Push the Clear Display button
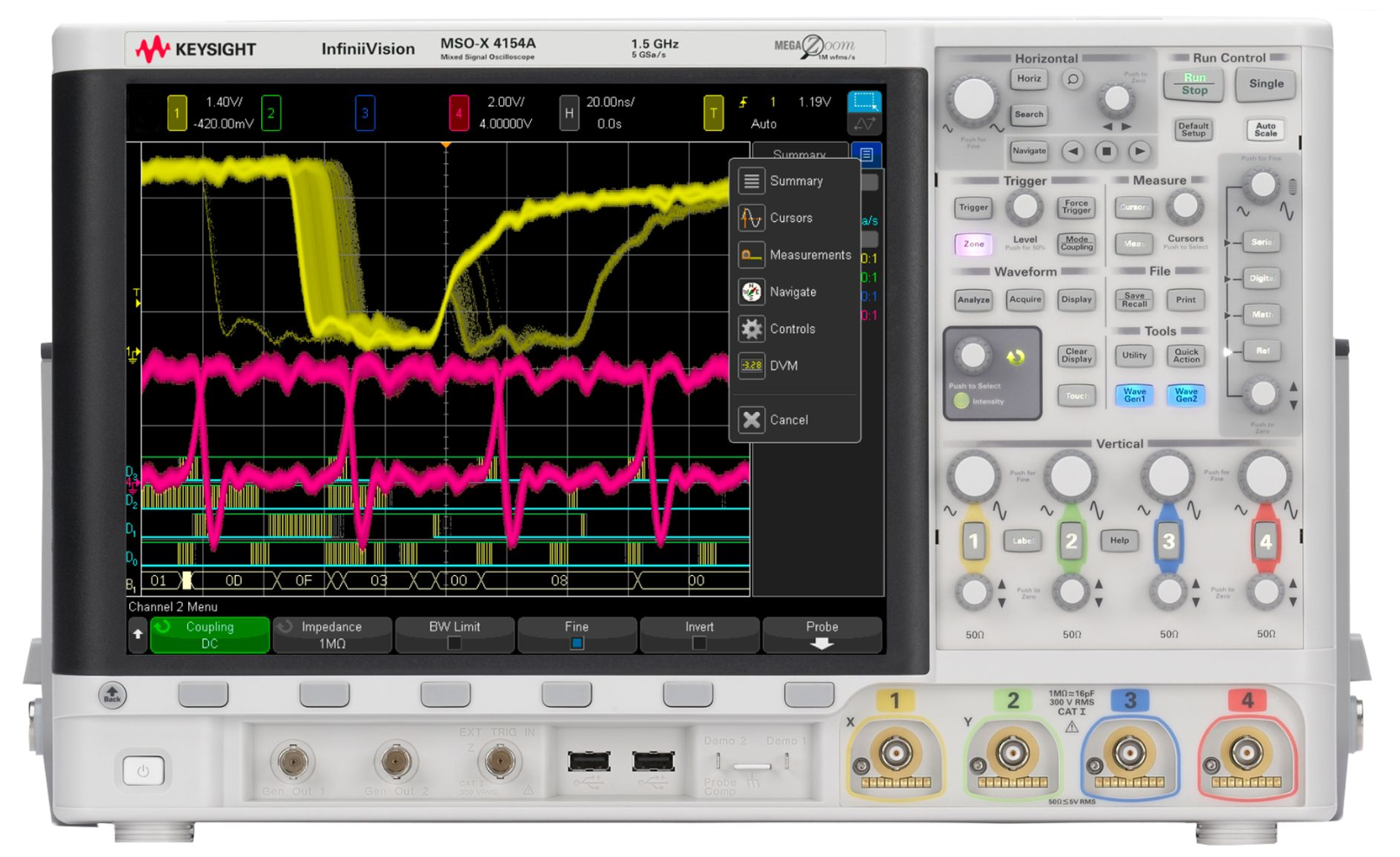This screenshot has height=857, width=1400. pyautogui.click(x=1076, y=356)
